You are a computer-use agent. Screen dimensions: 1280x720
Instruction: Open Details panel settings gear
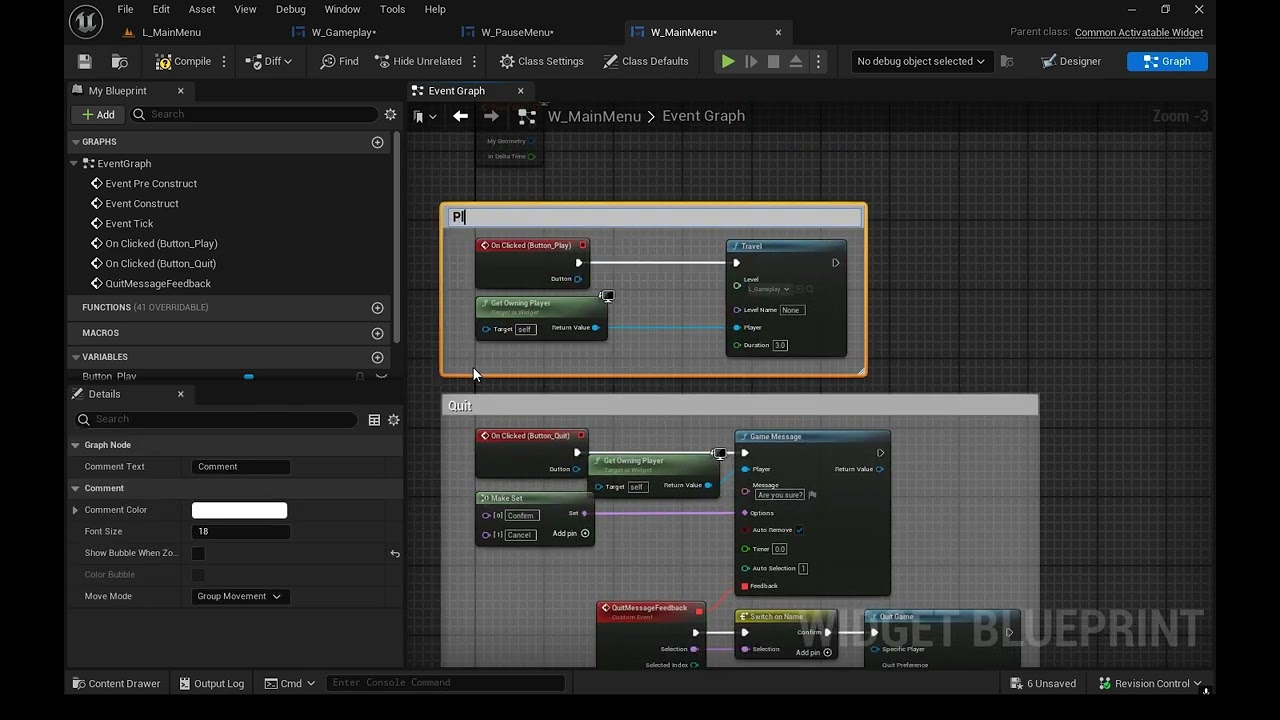tap(394, 420)
